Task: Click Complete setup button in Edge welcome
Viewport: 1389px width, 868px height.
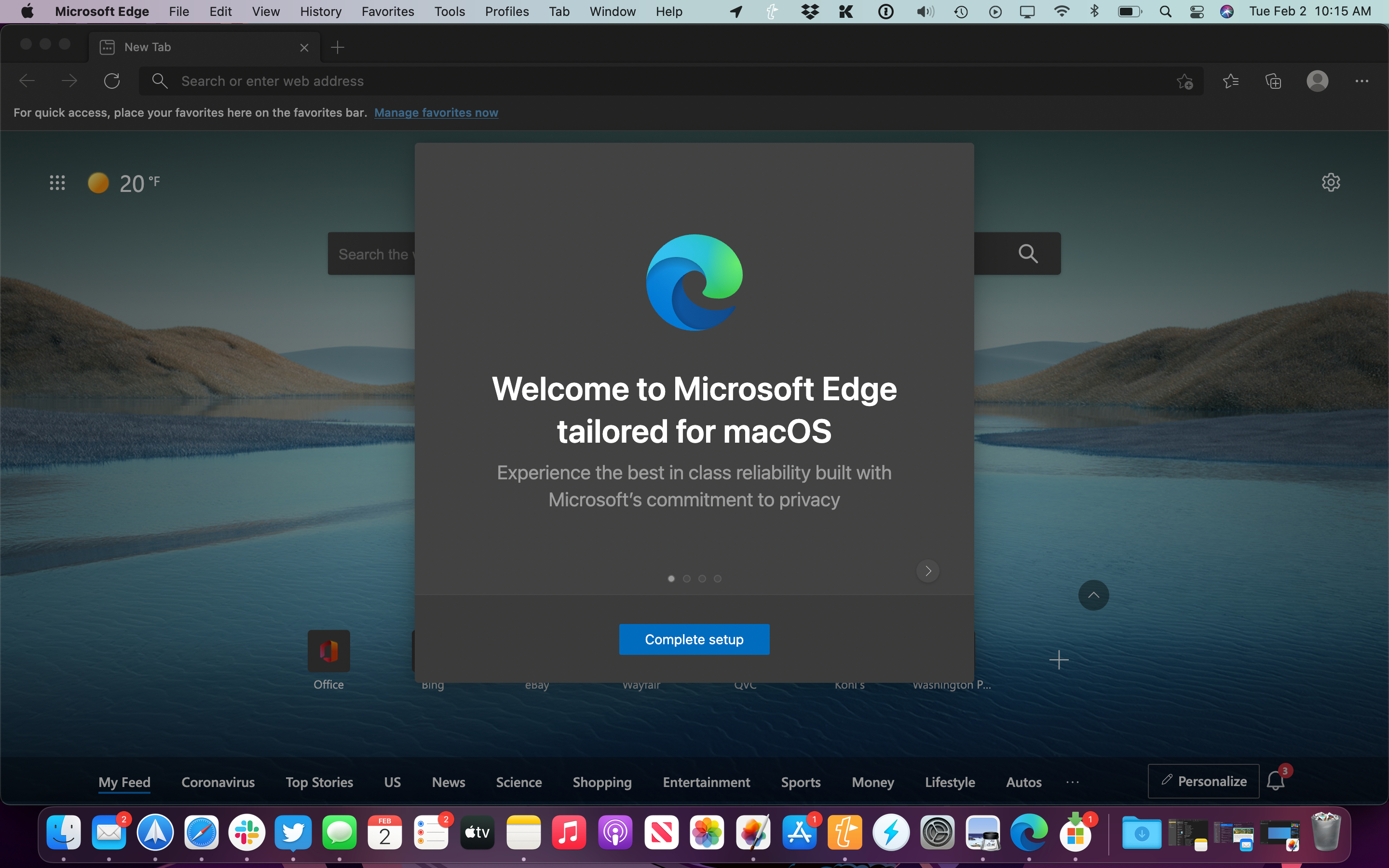Action: 694,639
